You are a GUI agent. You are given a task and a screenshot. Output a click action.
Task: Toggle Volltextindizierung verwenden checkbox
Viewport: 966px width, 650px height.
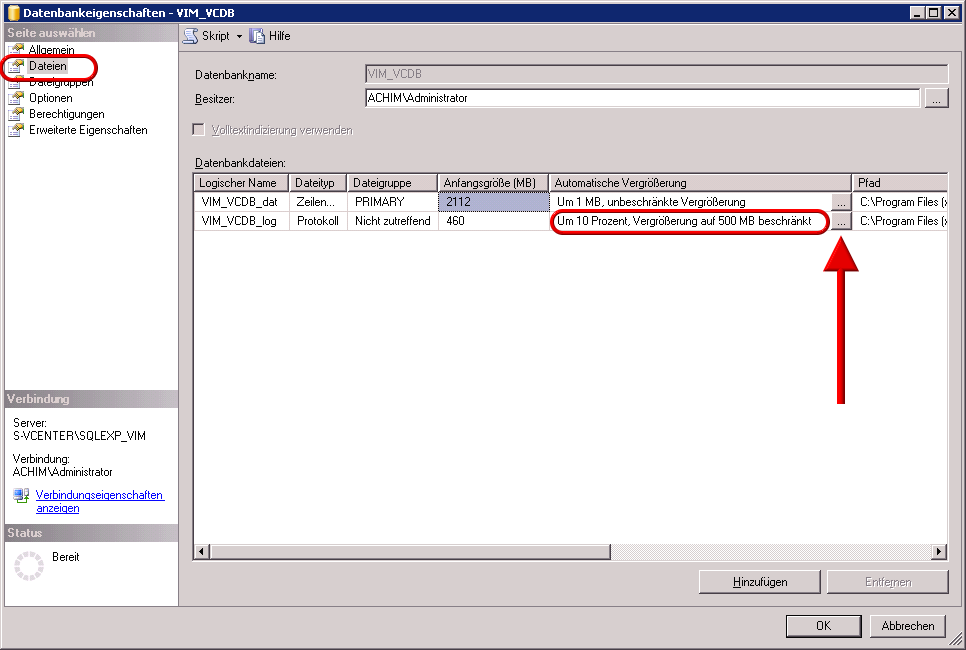[x=198, y=130]
